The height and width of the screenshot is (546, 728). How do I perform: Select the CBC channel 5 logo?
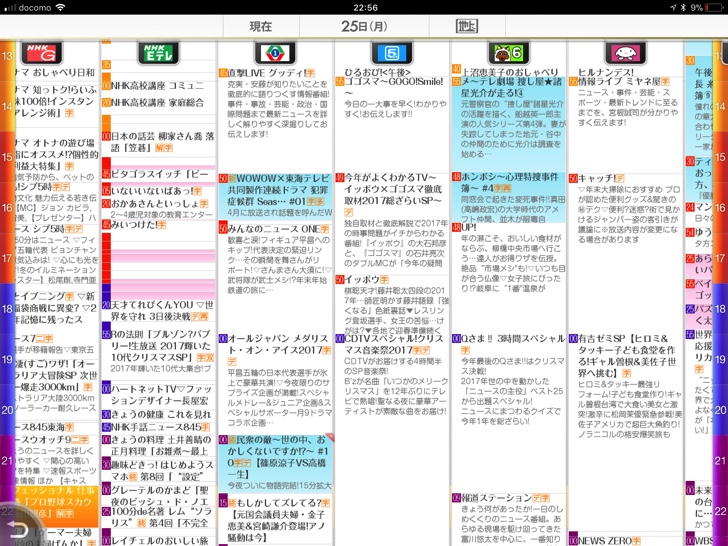tap(393, 53)
